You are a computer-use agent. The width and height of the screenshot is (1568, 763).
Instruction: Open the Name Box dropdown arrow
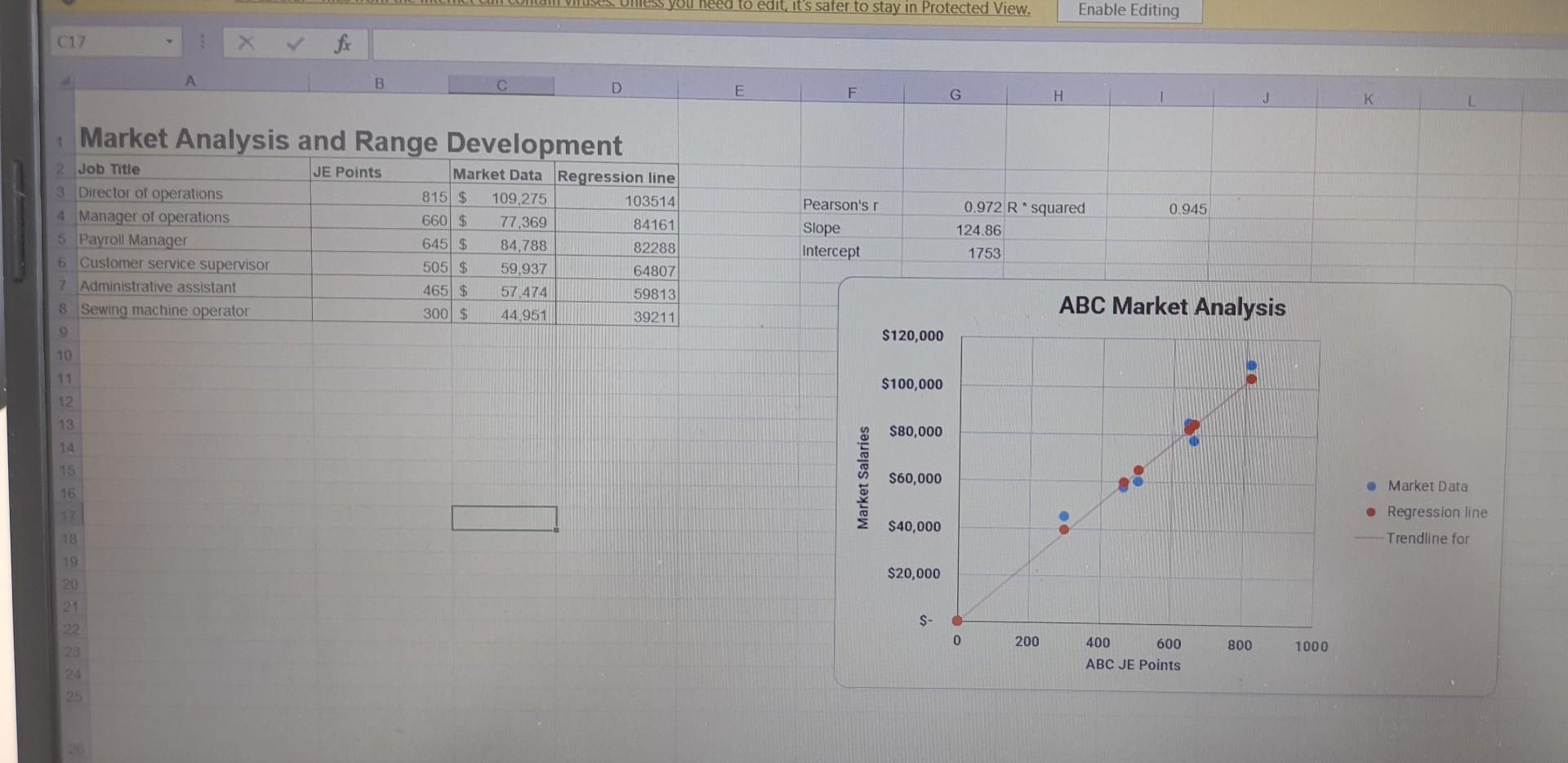pyautogui.click(x=170, y=42)
